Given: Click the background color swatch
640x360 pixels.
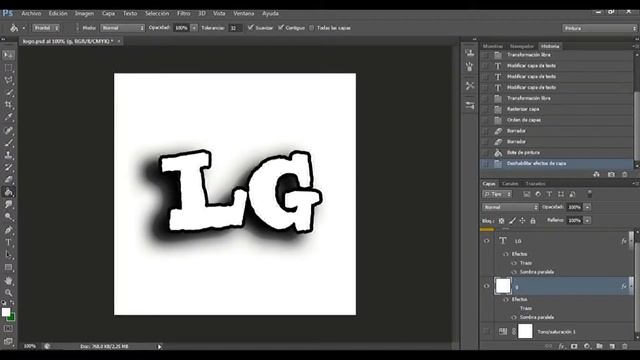Looking at the screenshot, I should [x=12, y=318].
